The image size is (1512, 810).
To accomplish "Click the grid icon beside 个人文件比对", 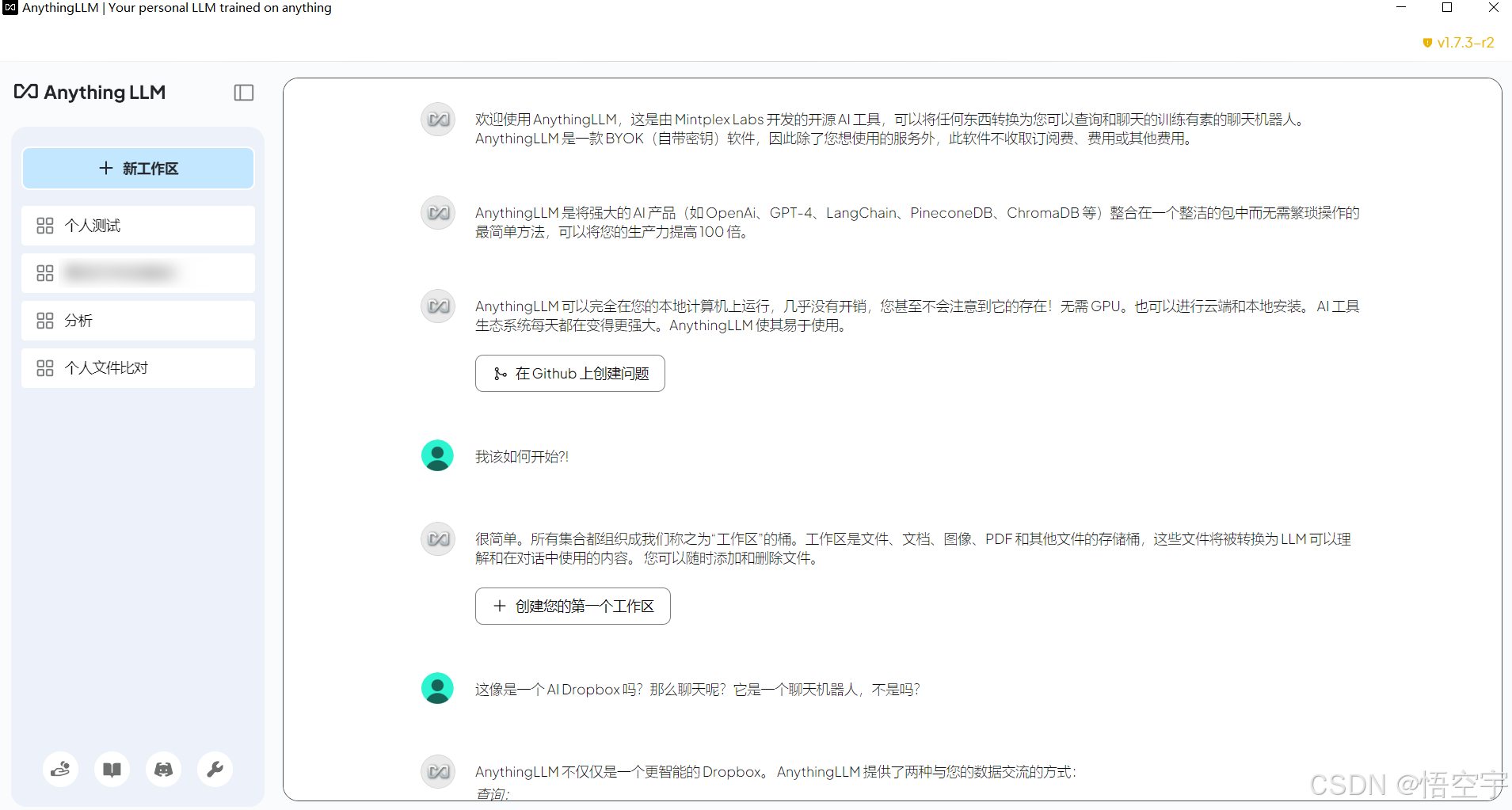I will click(x=45, y=368).
